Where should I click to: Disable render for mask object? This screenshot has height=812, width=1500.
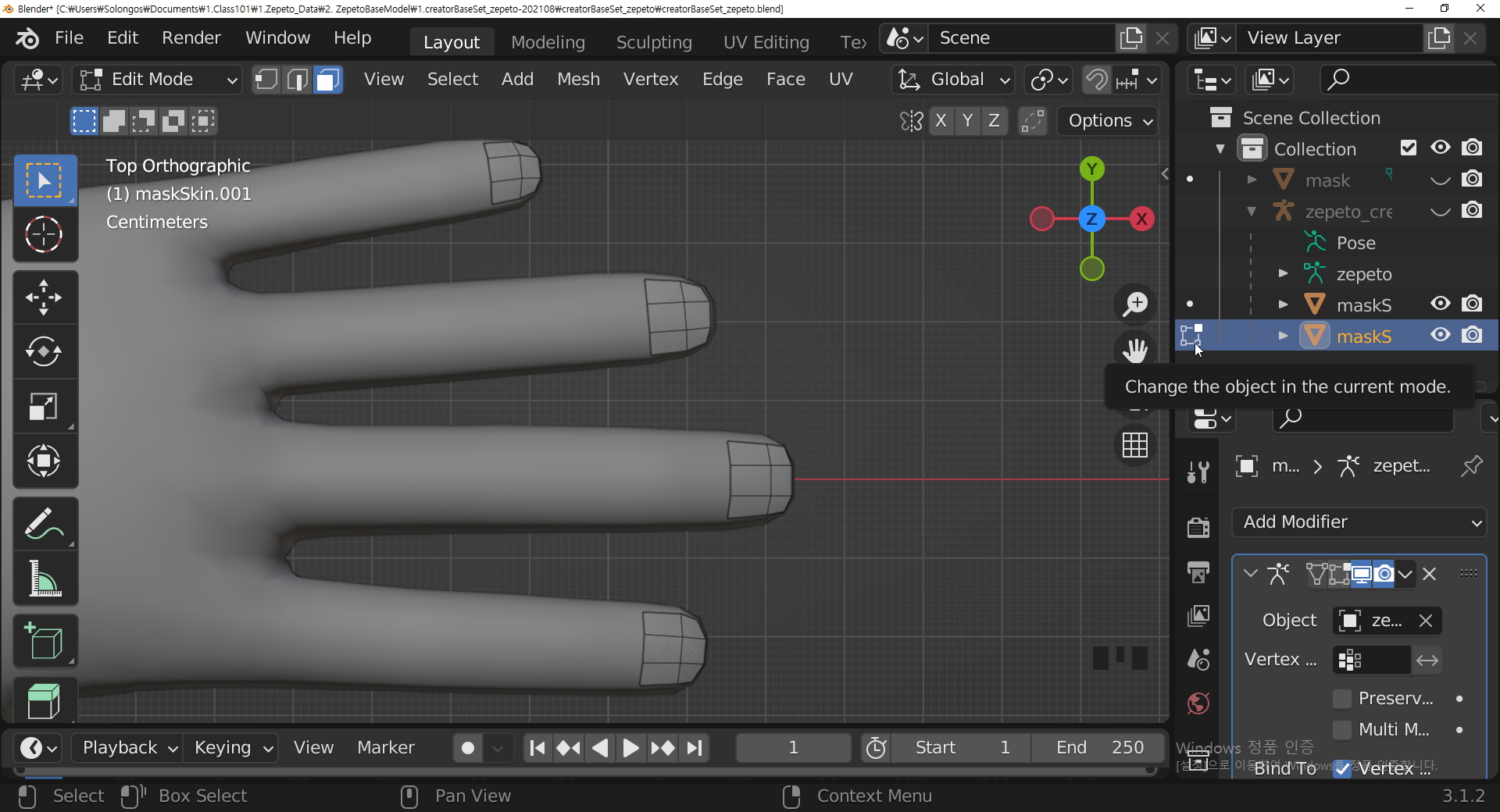tap(1473, 179)
